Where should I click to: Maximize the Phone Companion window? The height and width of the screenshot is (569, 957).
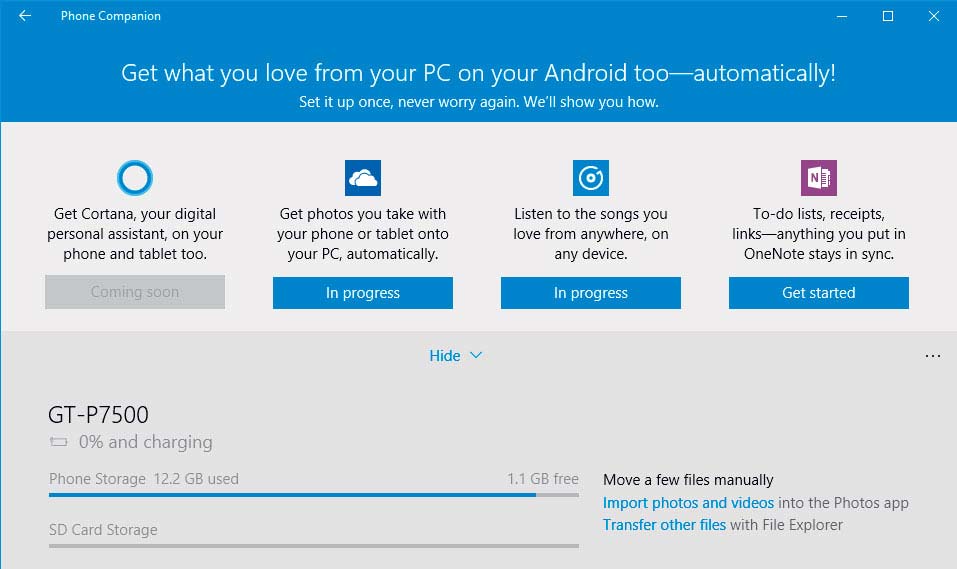pos(888,16)
